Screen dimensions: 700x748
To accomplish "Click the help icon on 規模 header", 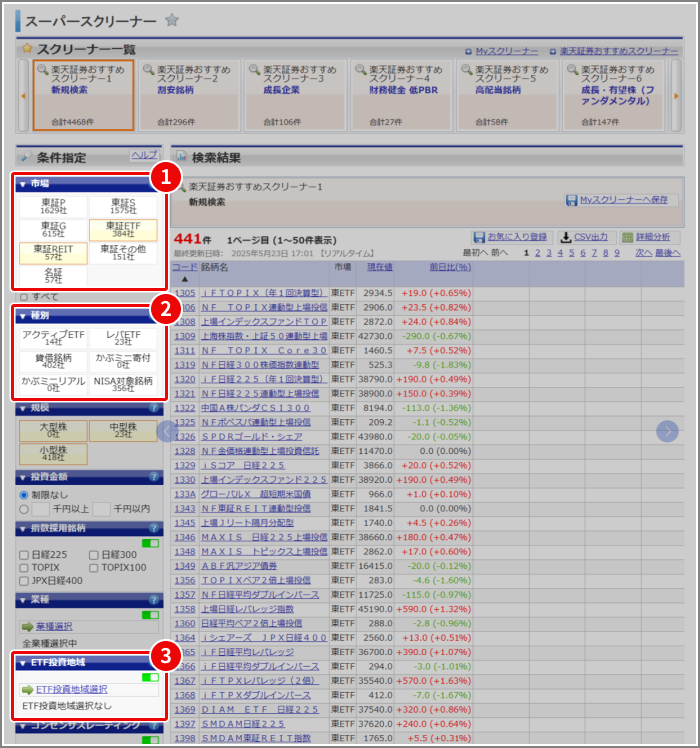I will click(154, 408).
